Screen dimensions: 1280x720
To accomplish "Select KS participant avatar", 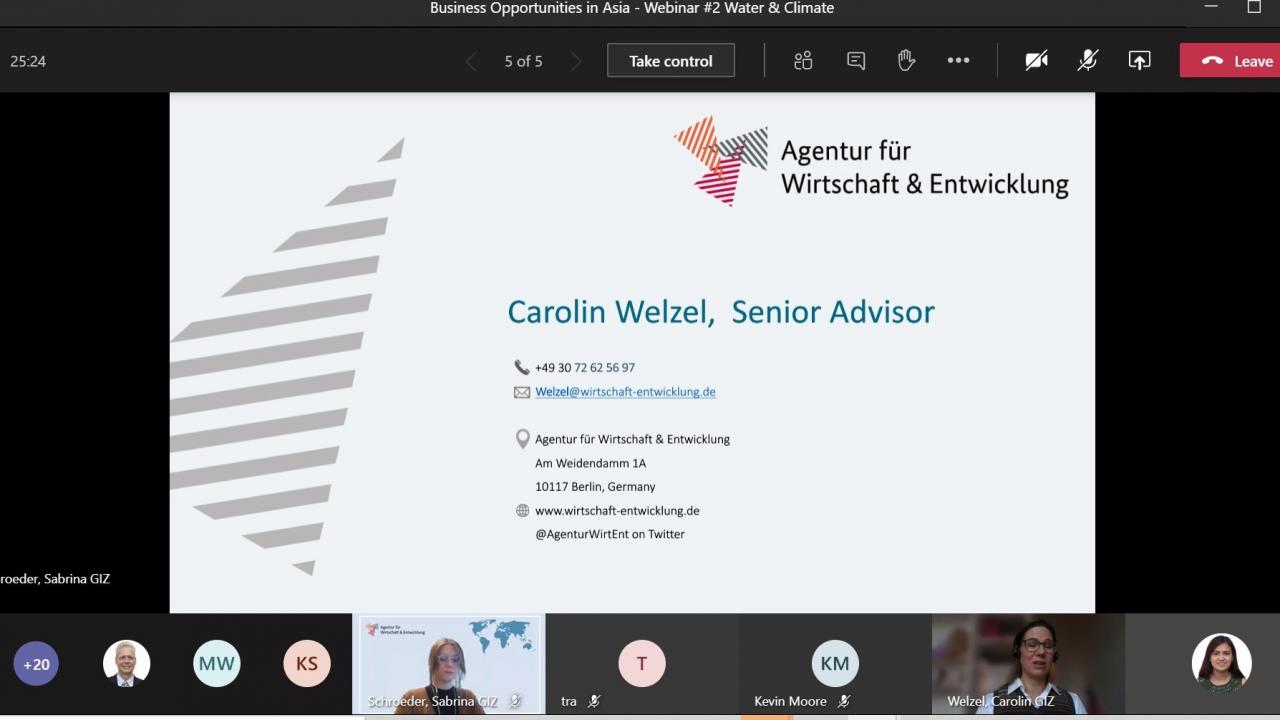I will pyautogui.click(x=307, y=663).
